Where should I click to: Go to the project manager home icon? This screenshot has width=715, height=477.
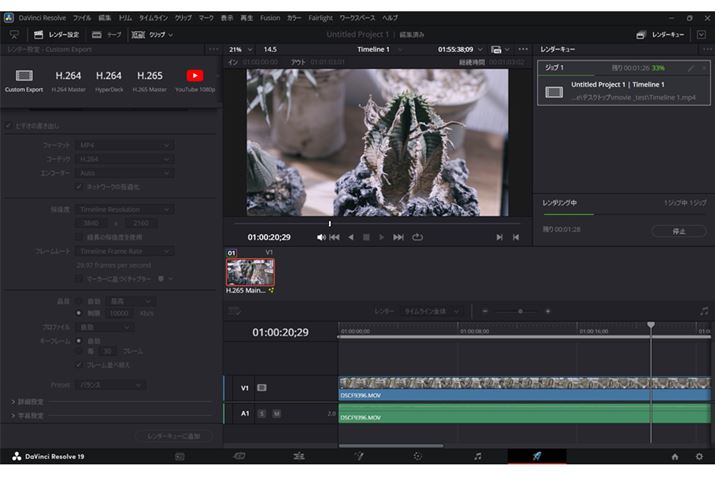point(674,456)
